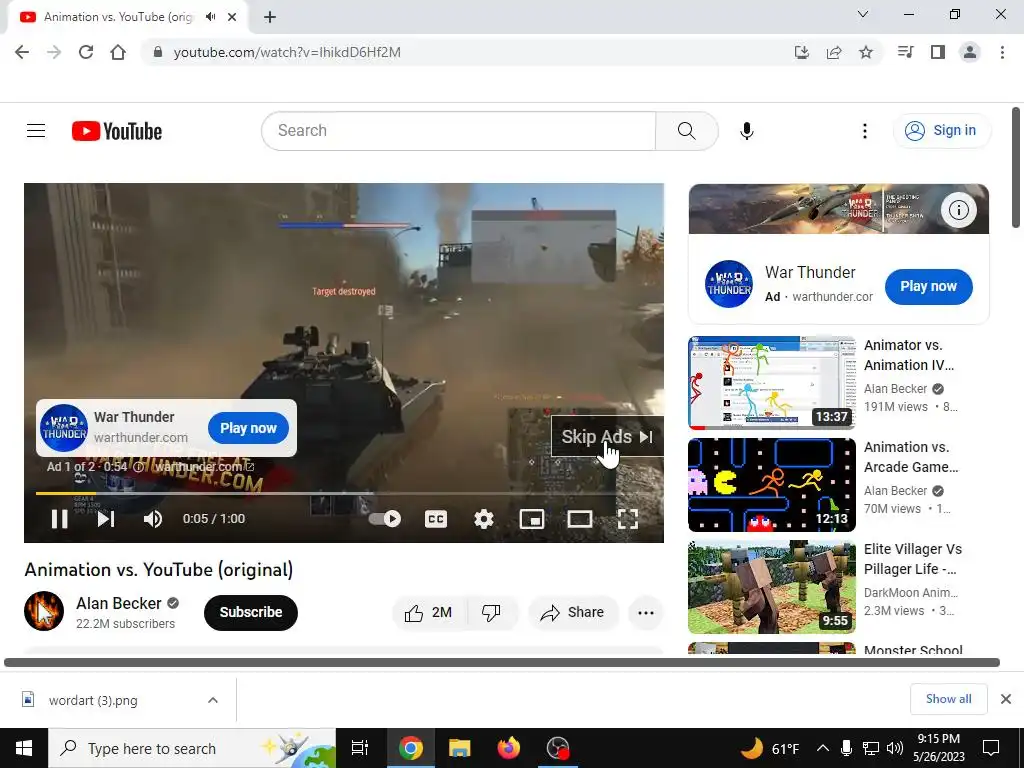This screenshot has width=1024, height=768.
Task: Like the video with thumbs up
Action: click(429, 613)
